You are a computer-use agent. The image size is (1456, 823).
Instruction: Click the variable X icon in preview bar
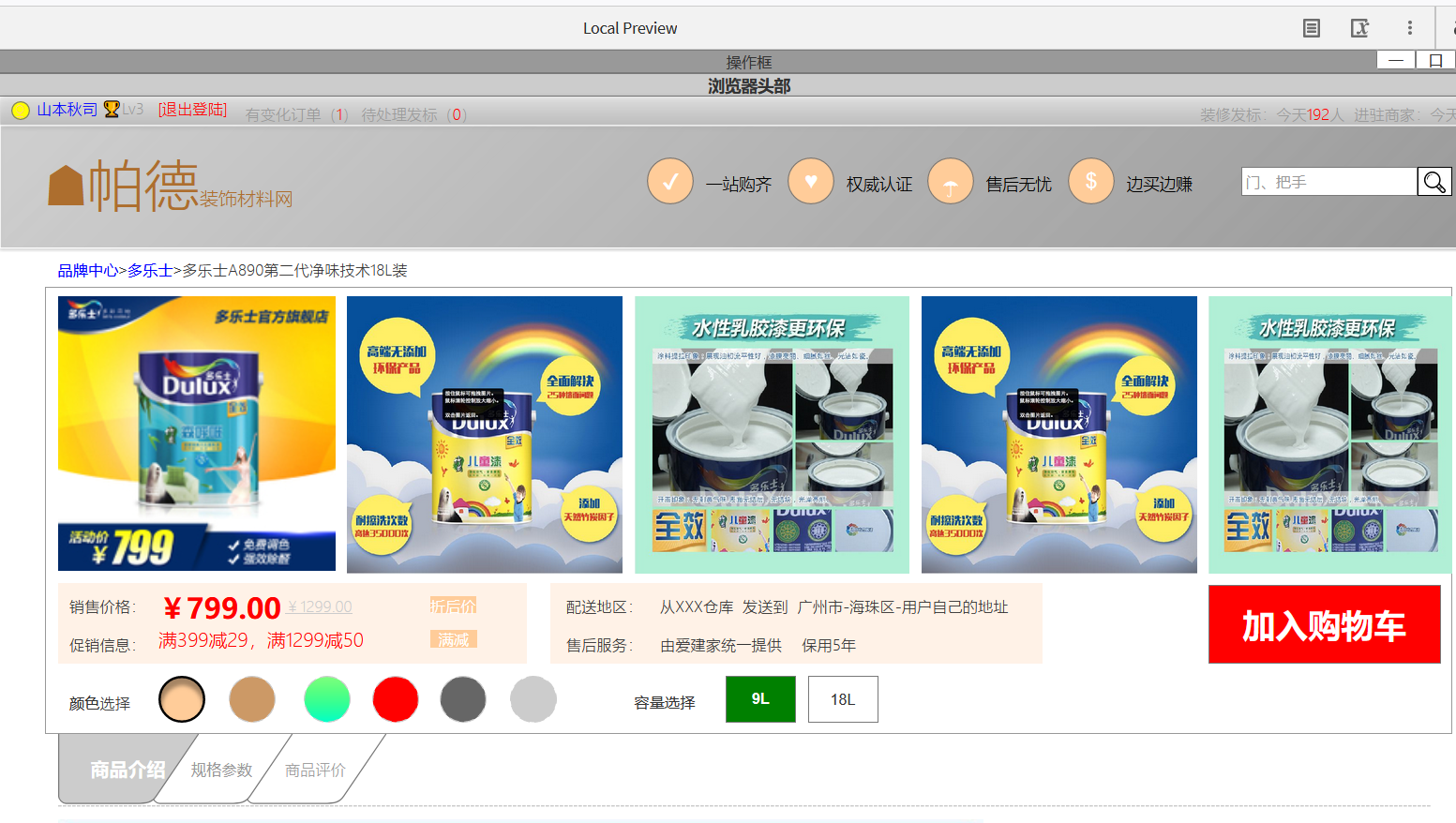point(1359,28)
